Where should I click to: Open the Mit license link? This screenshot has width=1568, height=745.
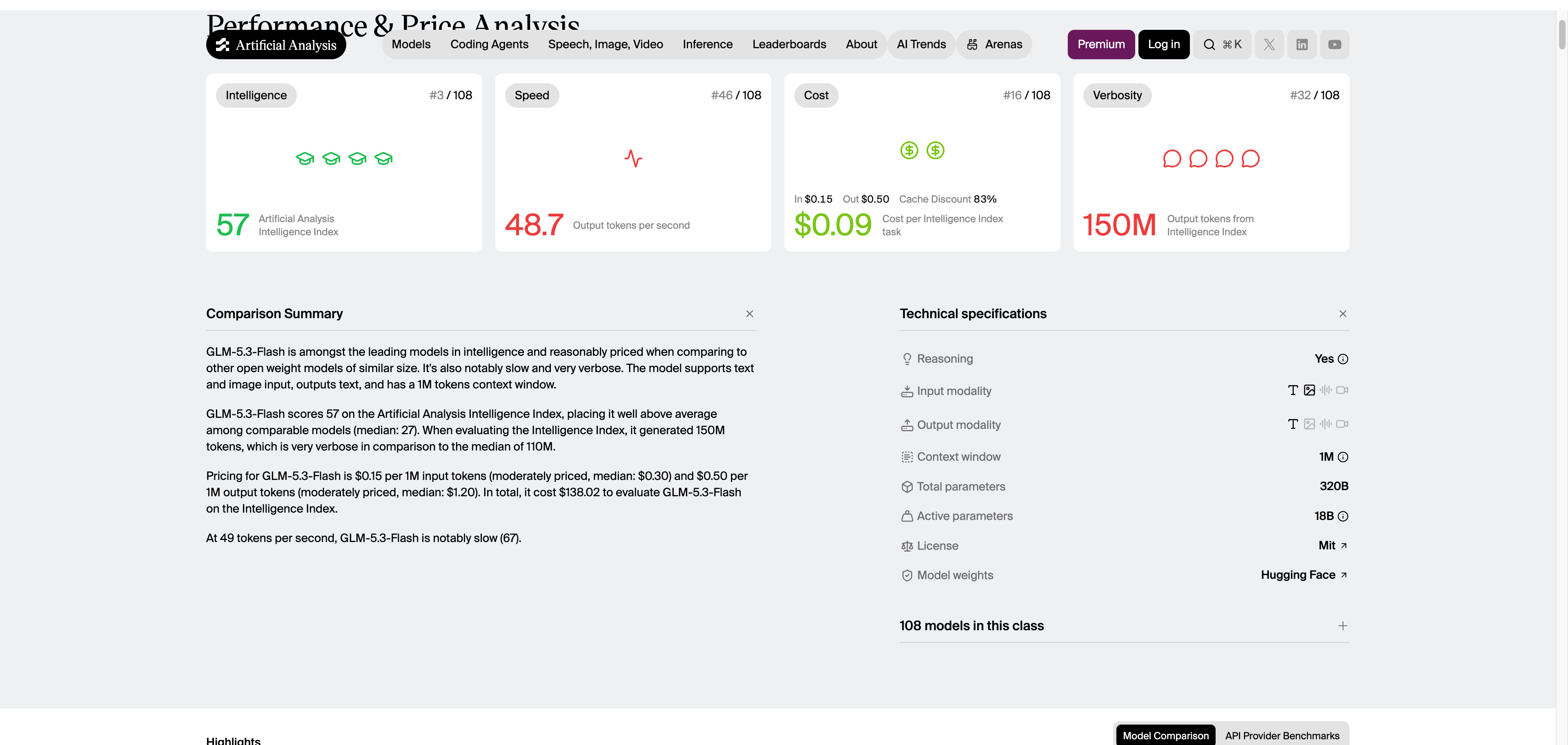tap(1332, 546)
